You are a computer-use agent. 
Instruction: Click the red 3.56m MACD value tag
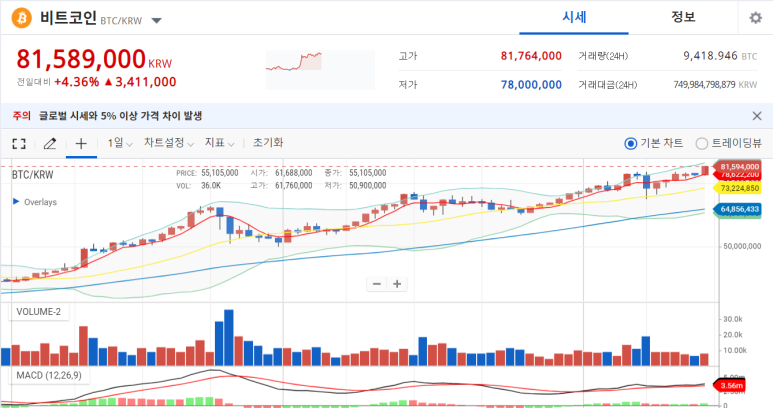pos(730,385)
